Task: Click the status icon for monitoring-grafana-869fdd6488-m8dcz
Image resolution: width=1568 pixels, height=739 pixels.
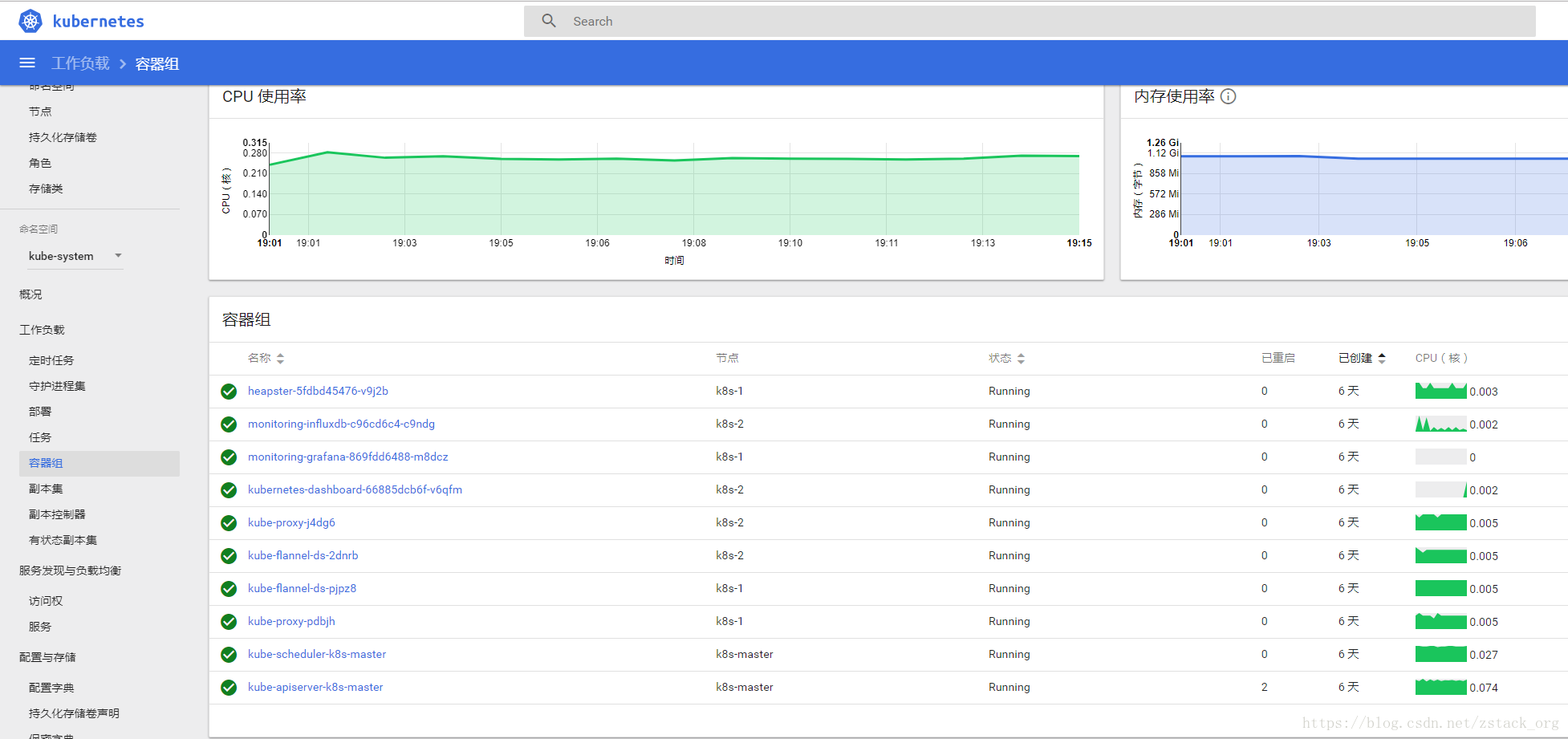Action: click(x=229, y=457)
